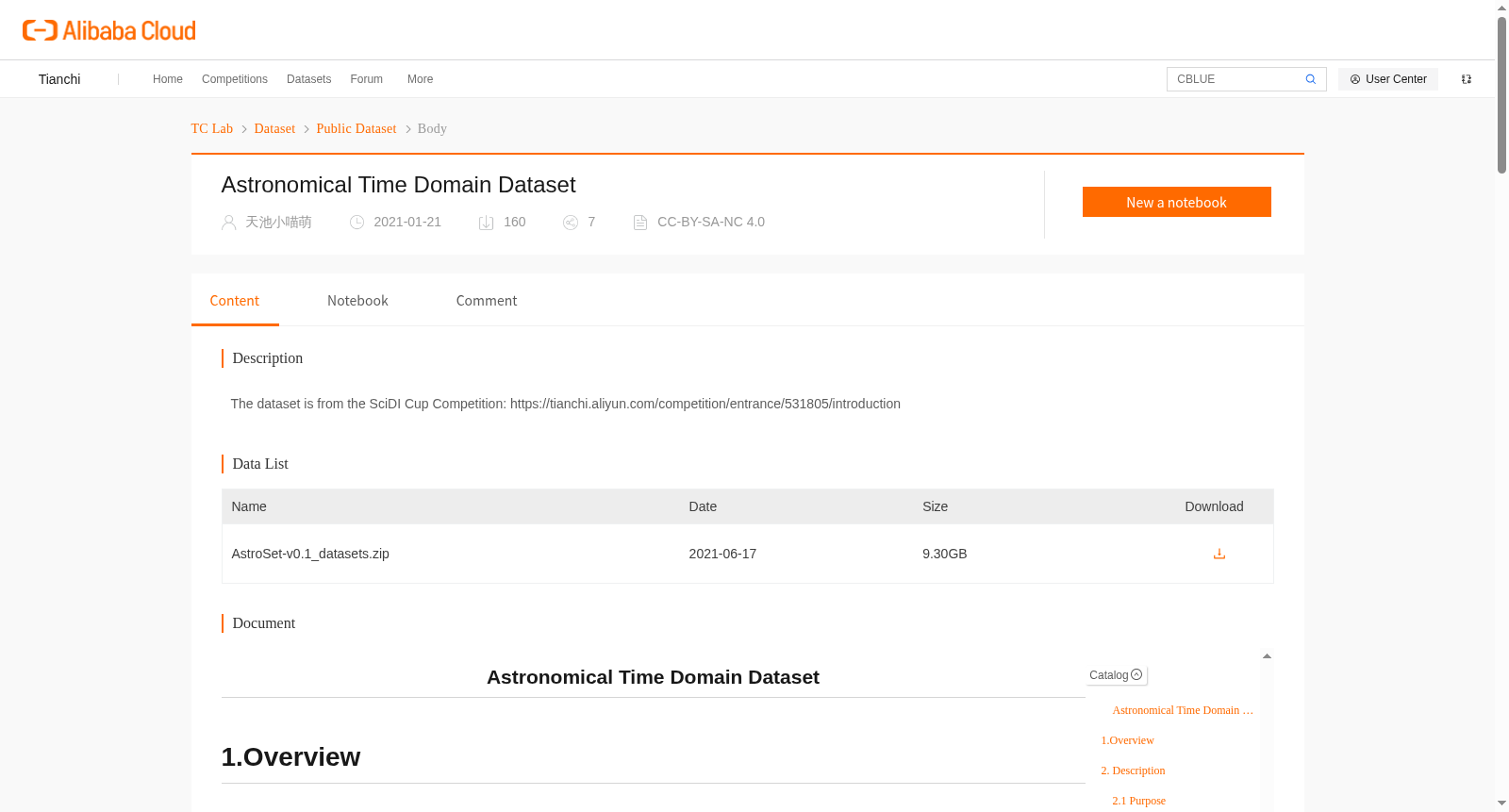Viewport: 1509px width, 812px height.
Task: Click the clock date icon
Action: (357, 223)
